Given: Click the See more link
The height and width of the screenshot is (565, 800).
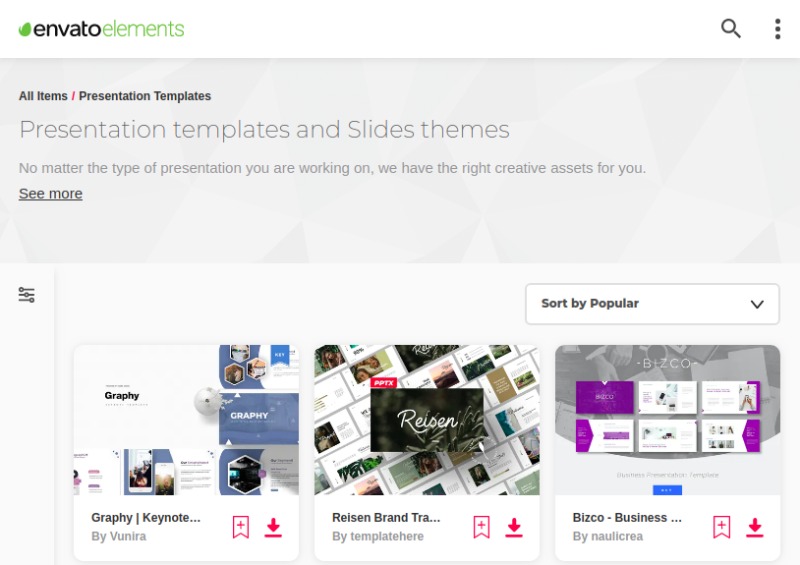Looking at the screenshot, I should point(51,193).
